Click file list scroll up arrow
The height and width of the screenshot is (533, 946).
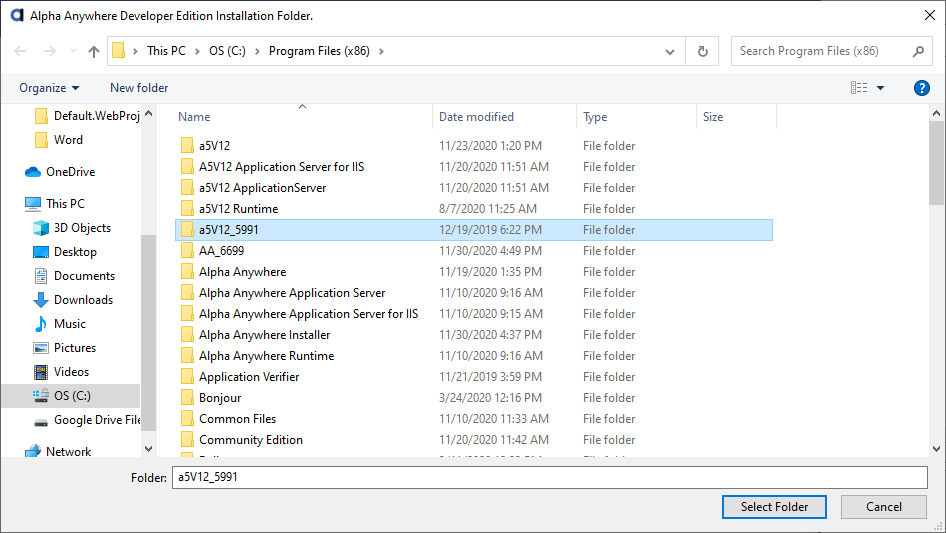coord(936,113)
